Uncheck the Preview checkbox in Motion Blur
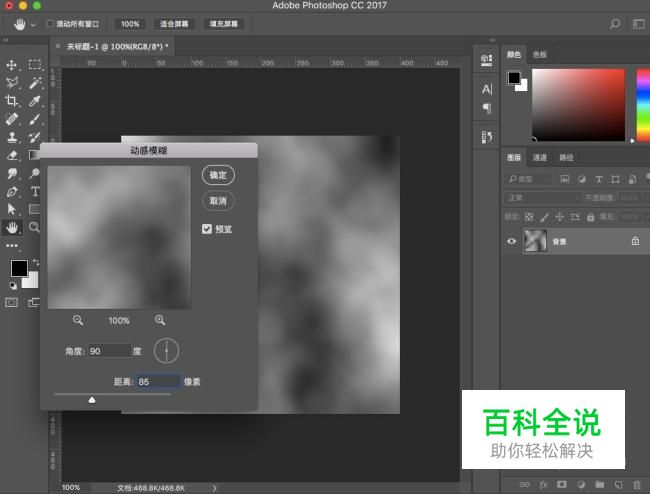The image size is (650, 494). click(207, 229)
